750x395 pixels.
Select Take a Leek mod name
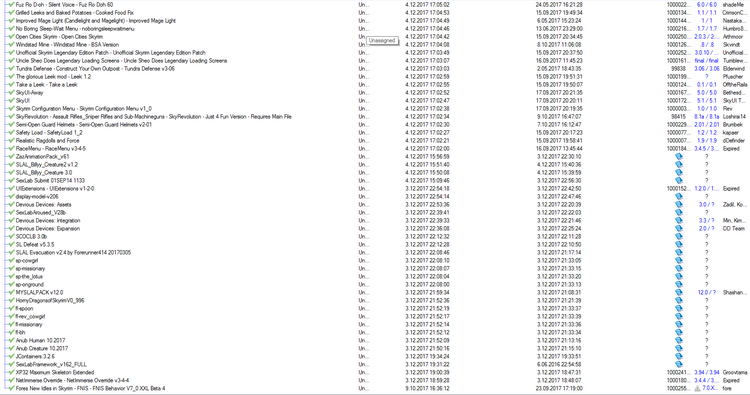[x=46, y=85]
